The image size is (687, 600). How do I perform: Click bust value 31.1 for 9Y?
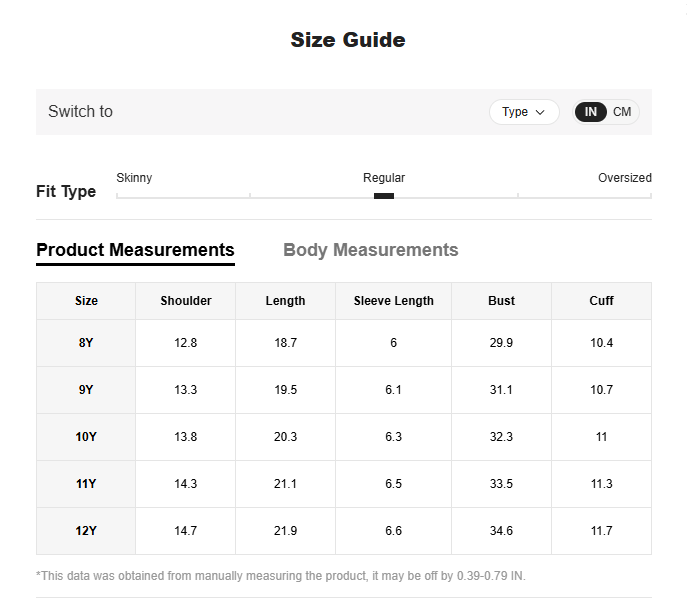501,390
